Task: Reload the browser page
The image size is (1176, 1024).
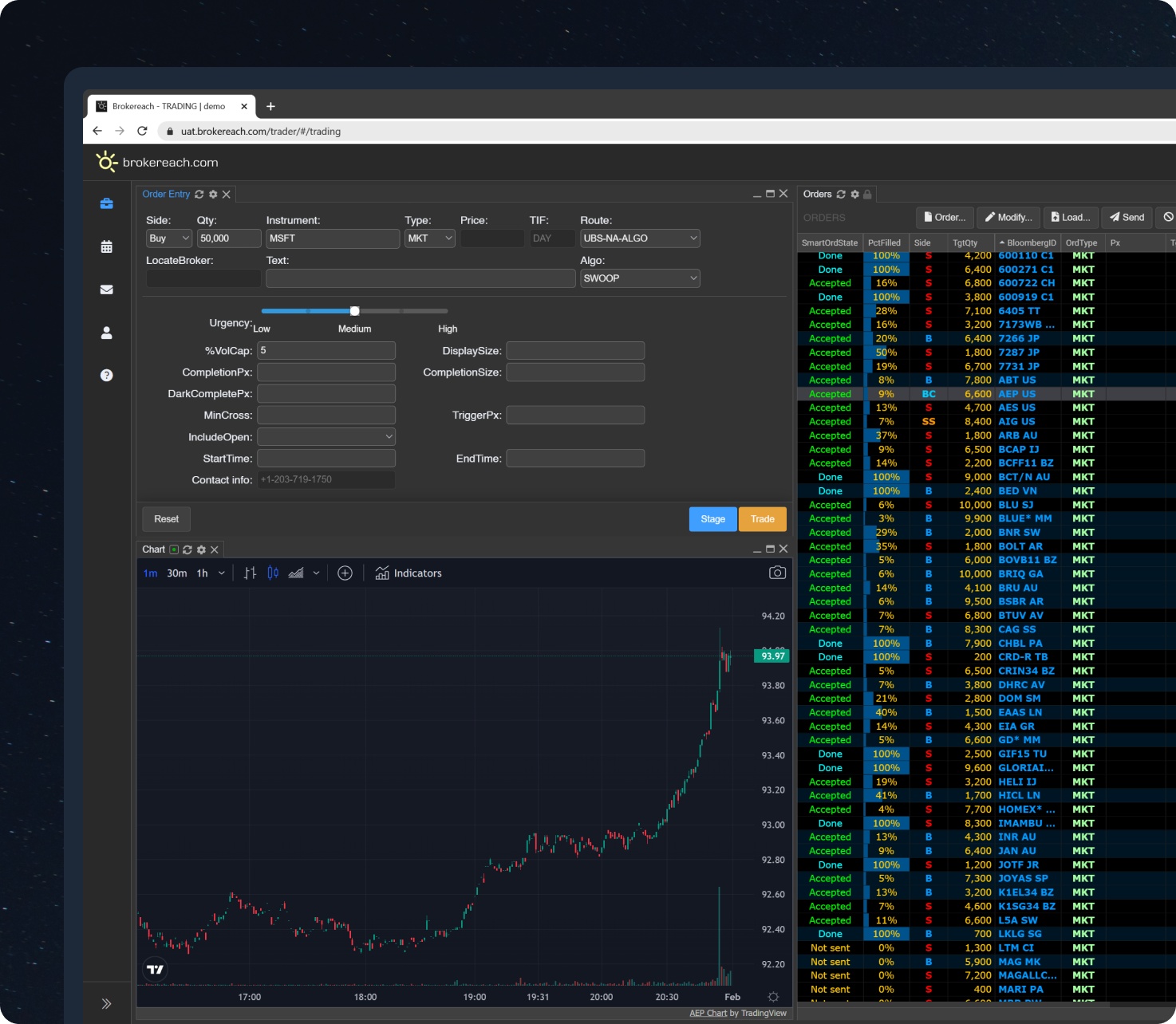Action: (142, 131)
